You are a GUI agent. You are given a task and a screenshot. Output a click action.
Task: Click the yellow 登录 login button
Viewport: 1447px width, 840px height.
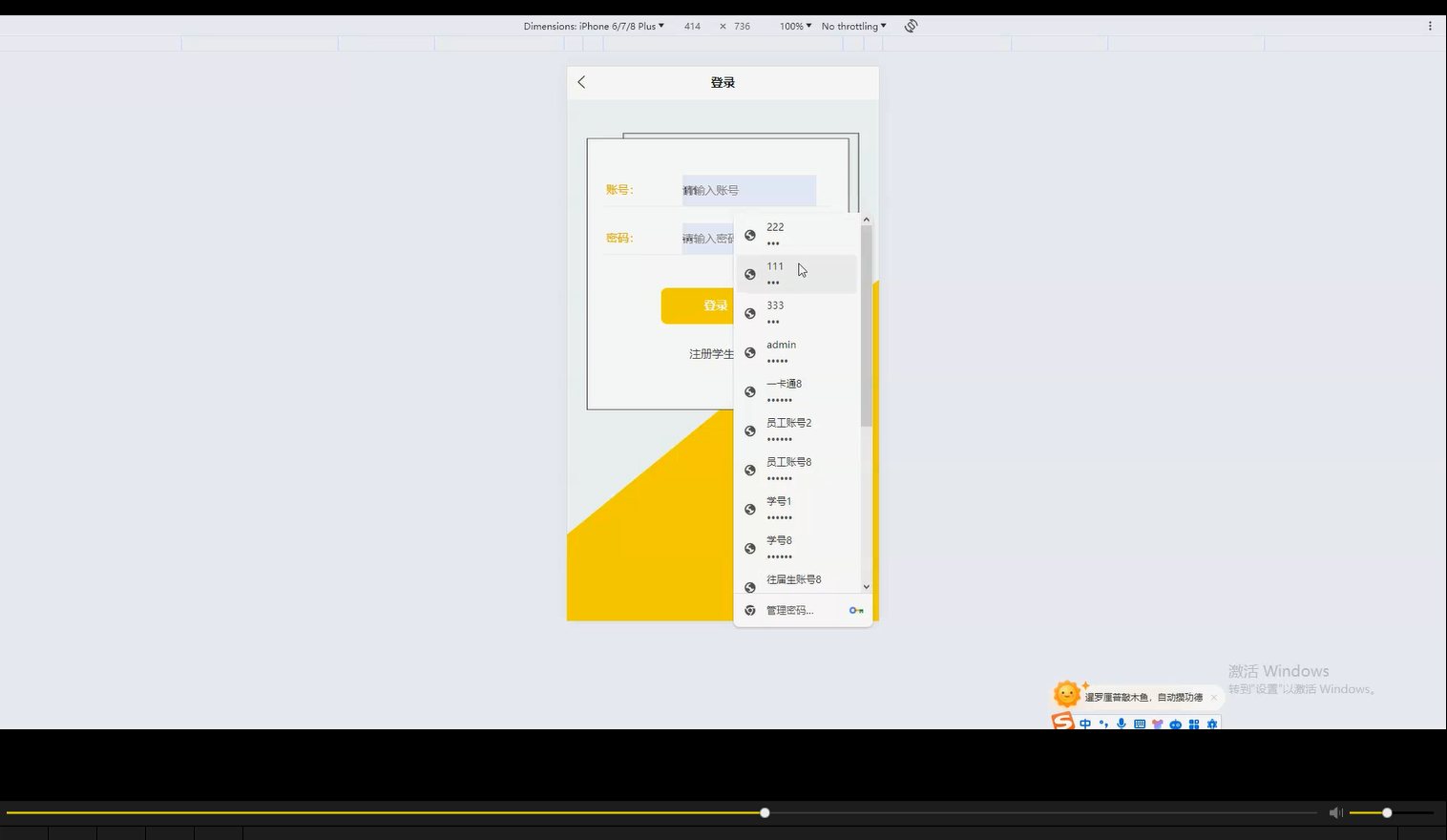[698, 305]
